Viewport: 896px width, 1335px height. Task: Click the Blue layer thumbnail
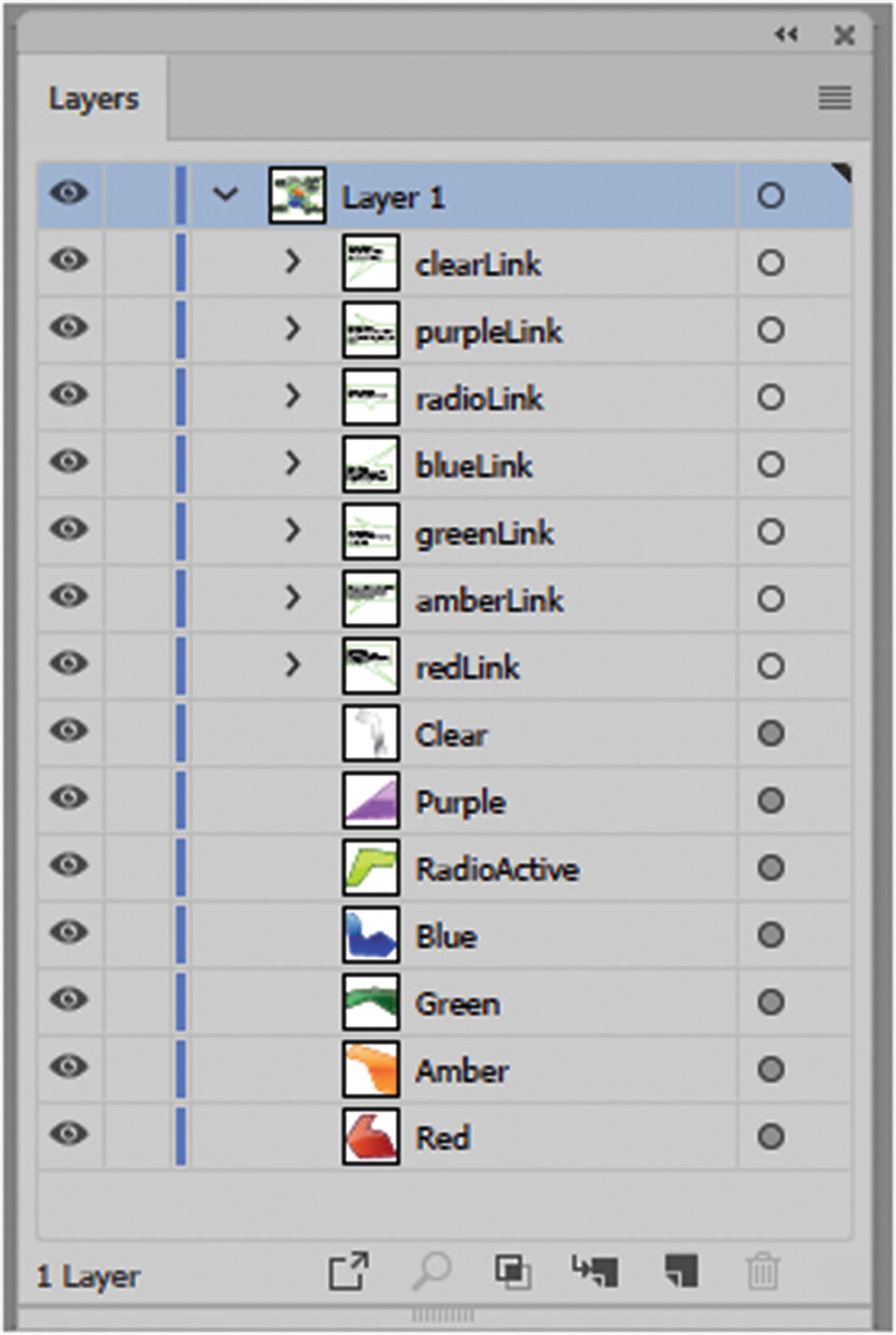click(x=371, y=934)
